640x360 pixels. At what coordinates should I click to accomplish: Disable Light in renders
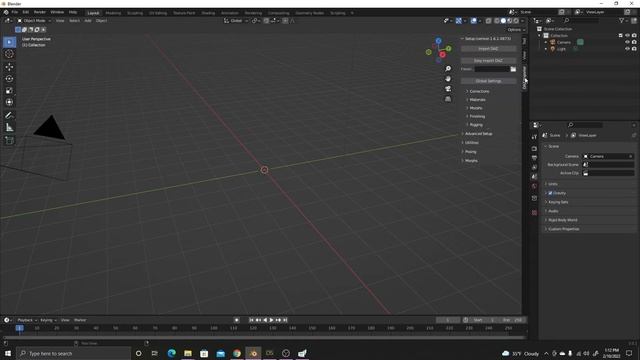(x=634, y=49)
